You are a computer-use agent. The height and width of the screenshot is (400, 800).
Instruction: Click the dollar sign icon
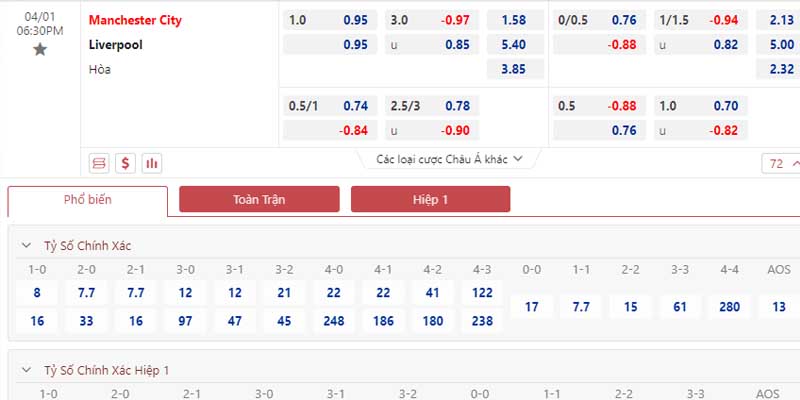(x=125, y=163)
